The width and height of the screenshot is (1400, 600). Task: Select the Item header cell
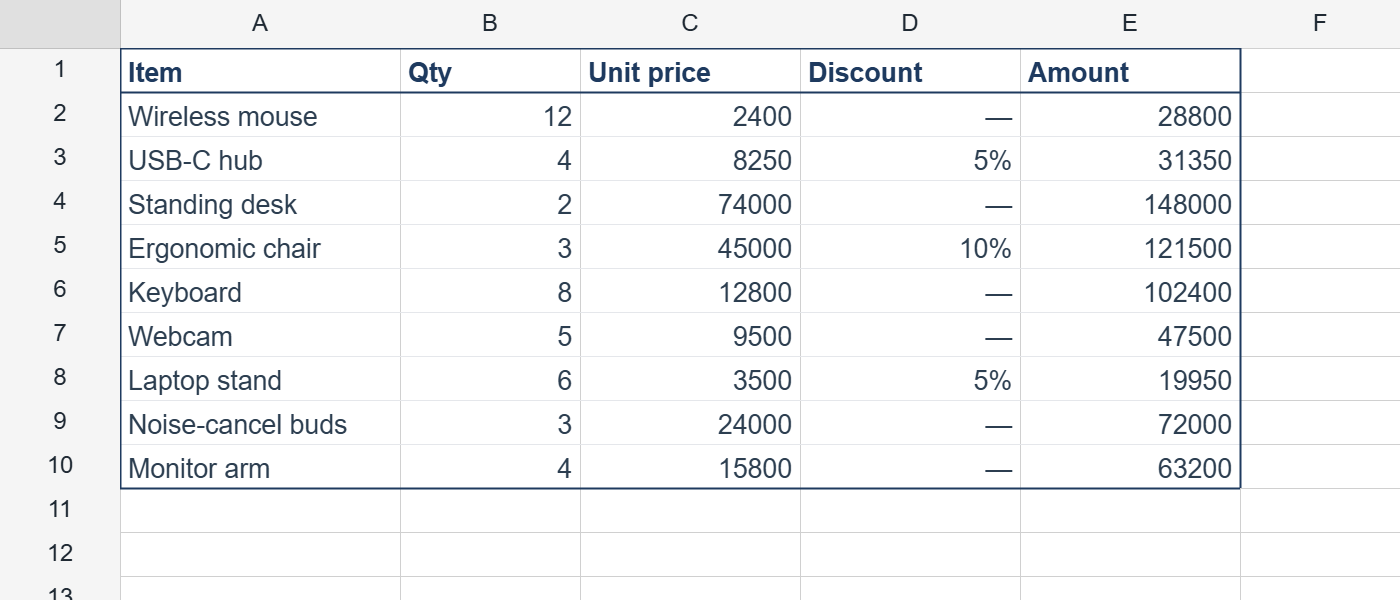point(260,71)
